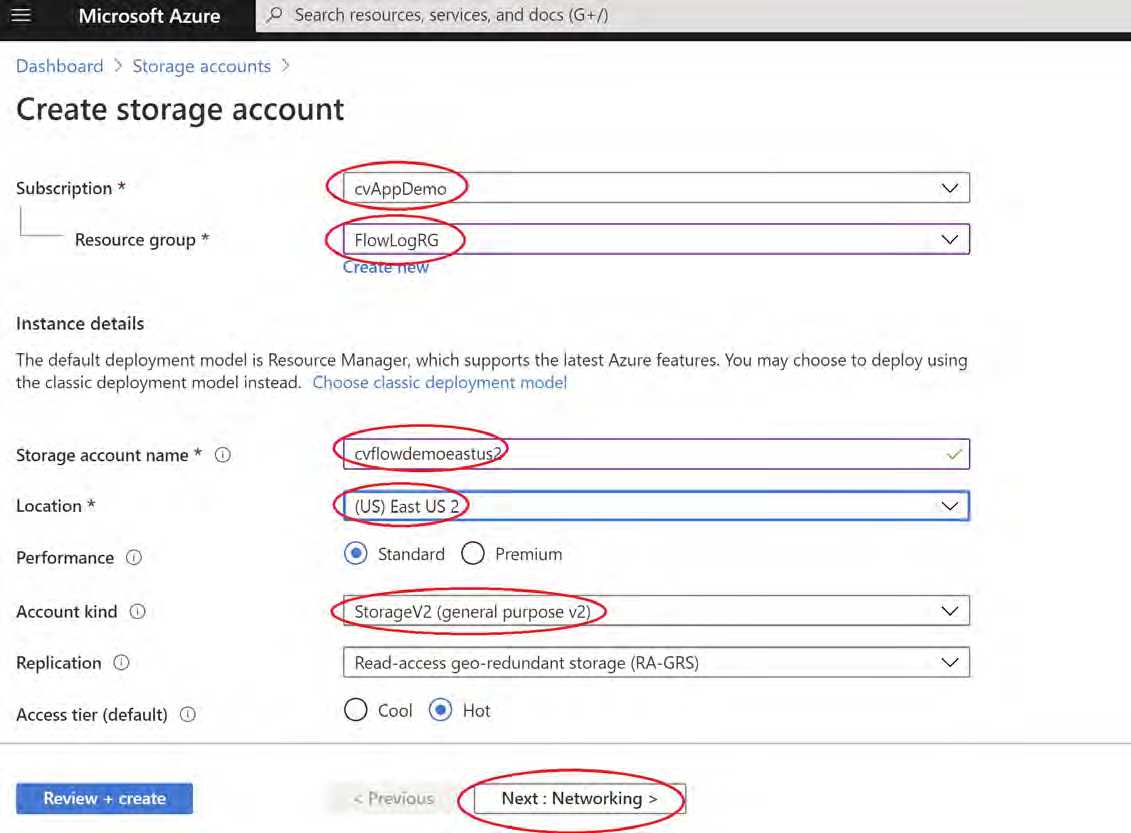Screen dimensions: 1131x833
Task: Click the search magnifier icon
Action: click(275, 14)
